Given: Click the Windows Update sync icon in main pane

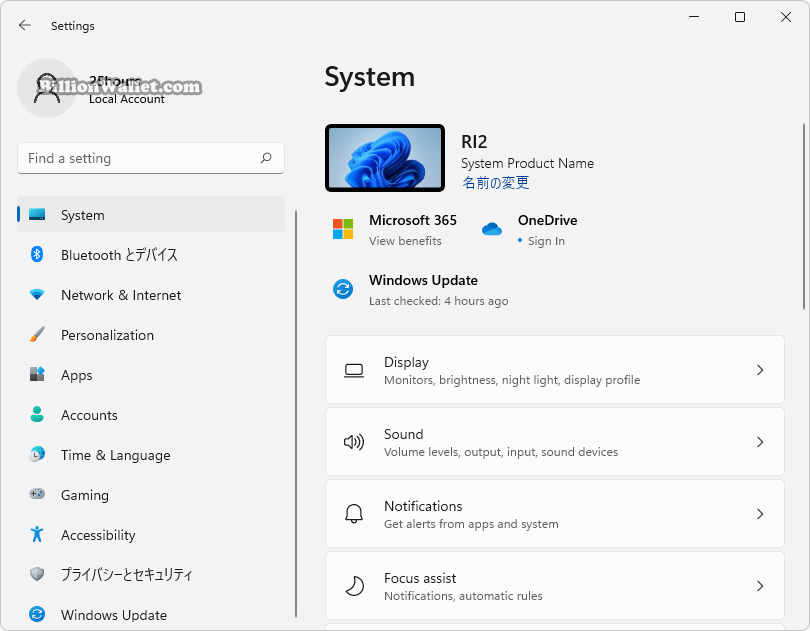Looking at the screenshot, I should (x=343, y=289).
